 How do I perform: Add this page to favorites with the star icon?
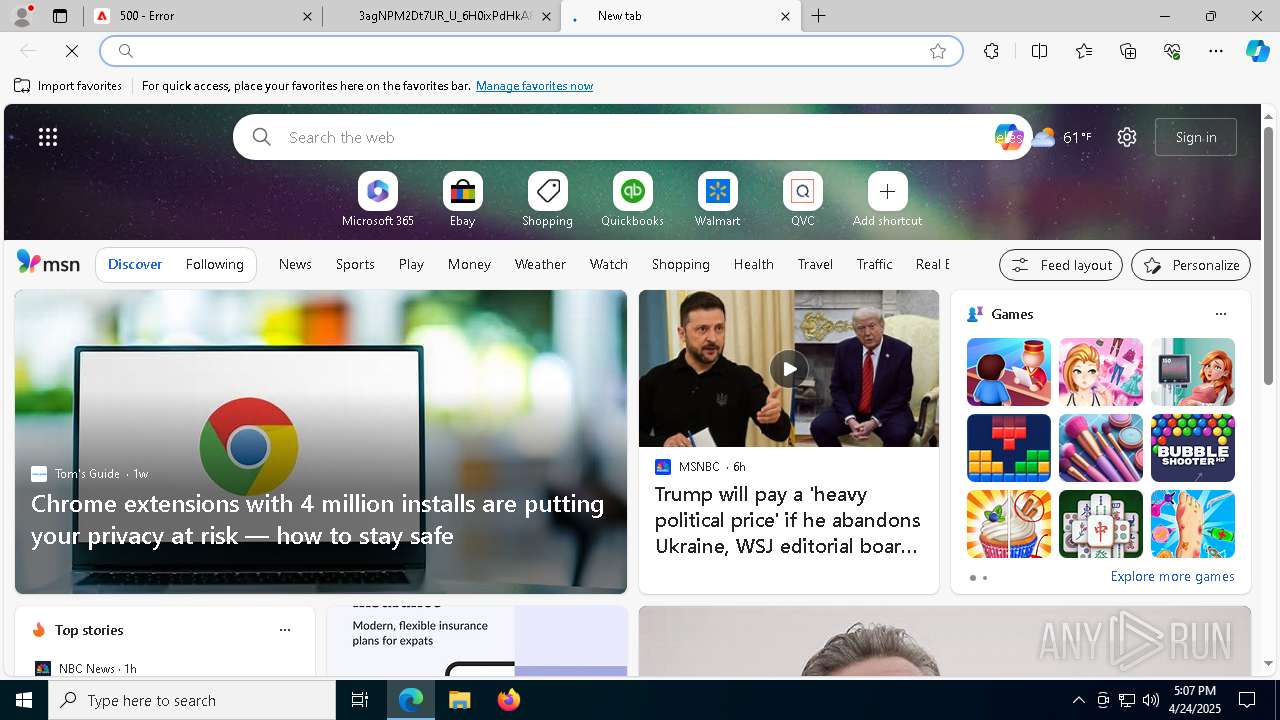937,51
